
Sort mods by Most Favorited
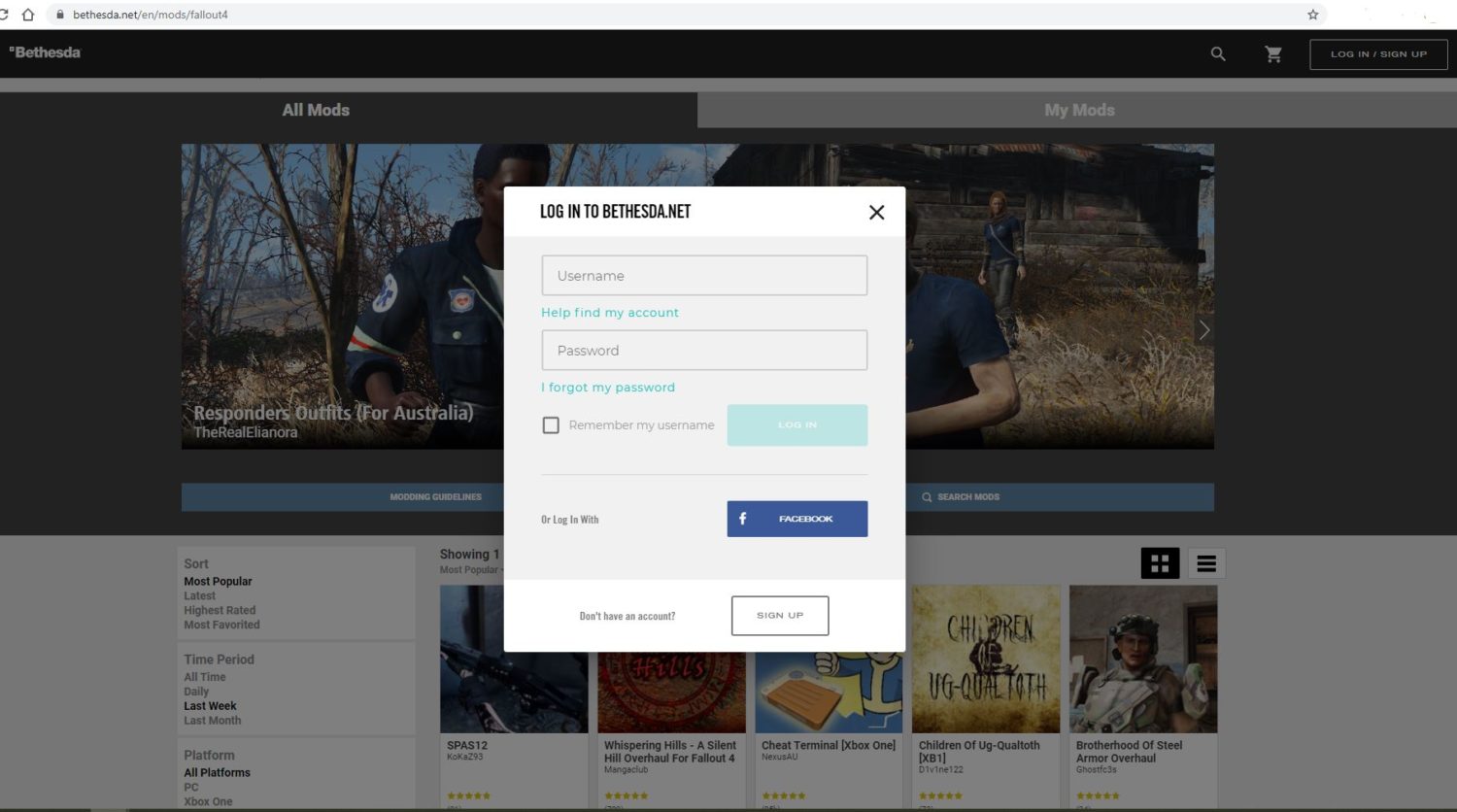click(221, 626)
